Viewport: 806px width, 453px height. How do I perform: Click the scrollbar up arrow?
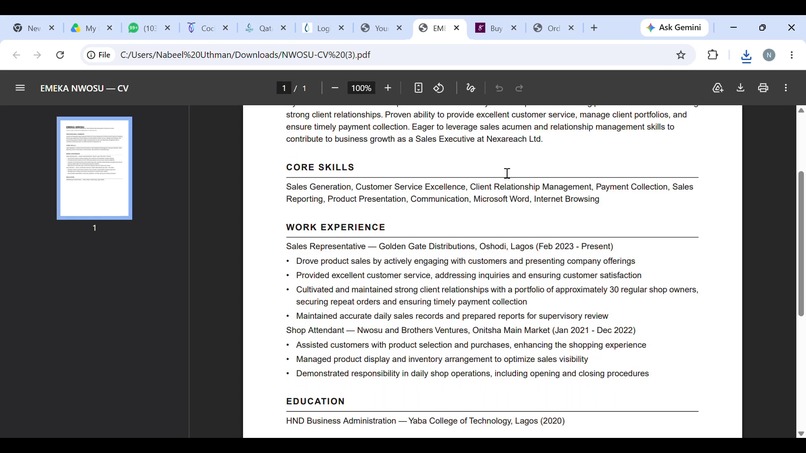coord(800,110)
